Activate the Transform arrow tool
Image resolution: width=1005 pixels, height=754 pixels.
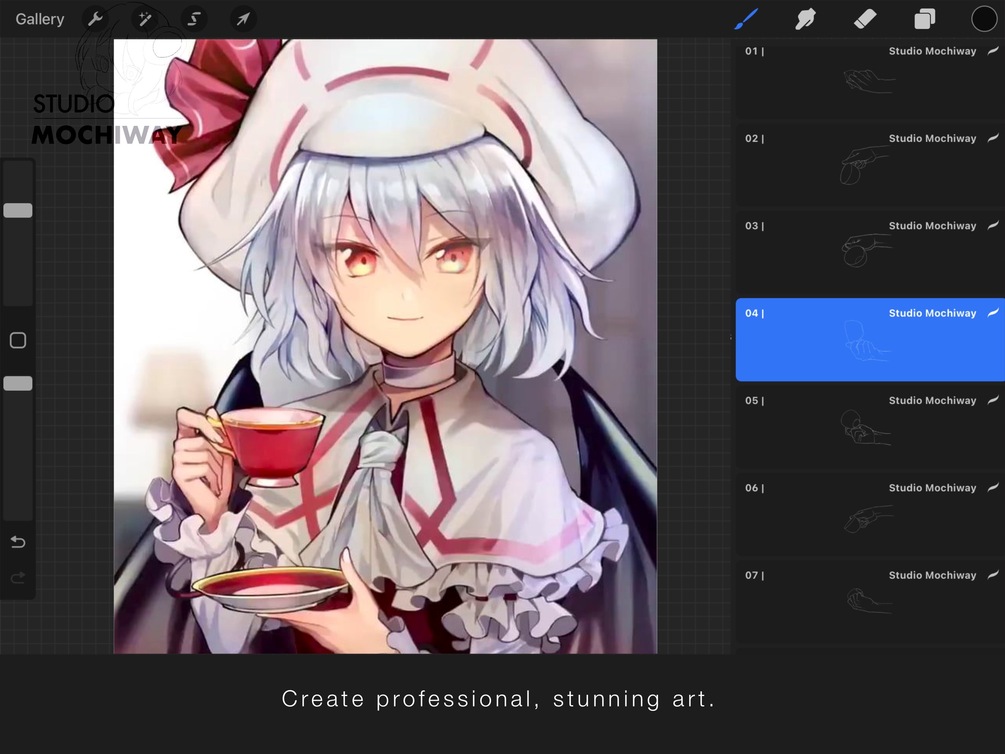point(243,19)
